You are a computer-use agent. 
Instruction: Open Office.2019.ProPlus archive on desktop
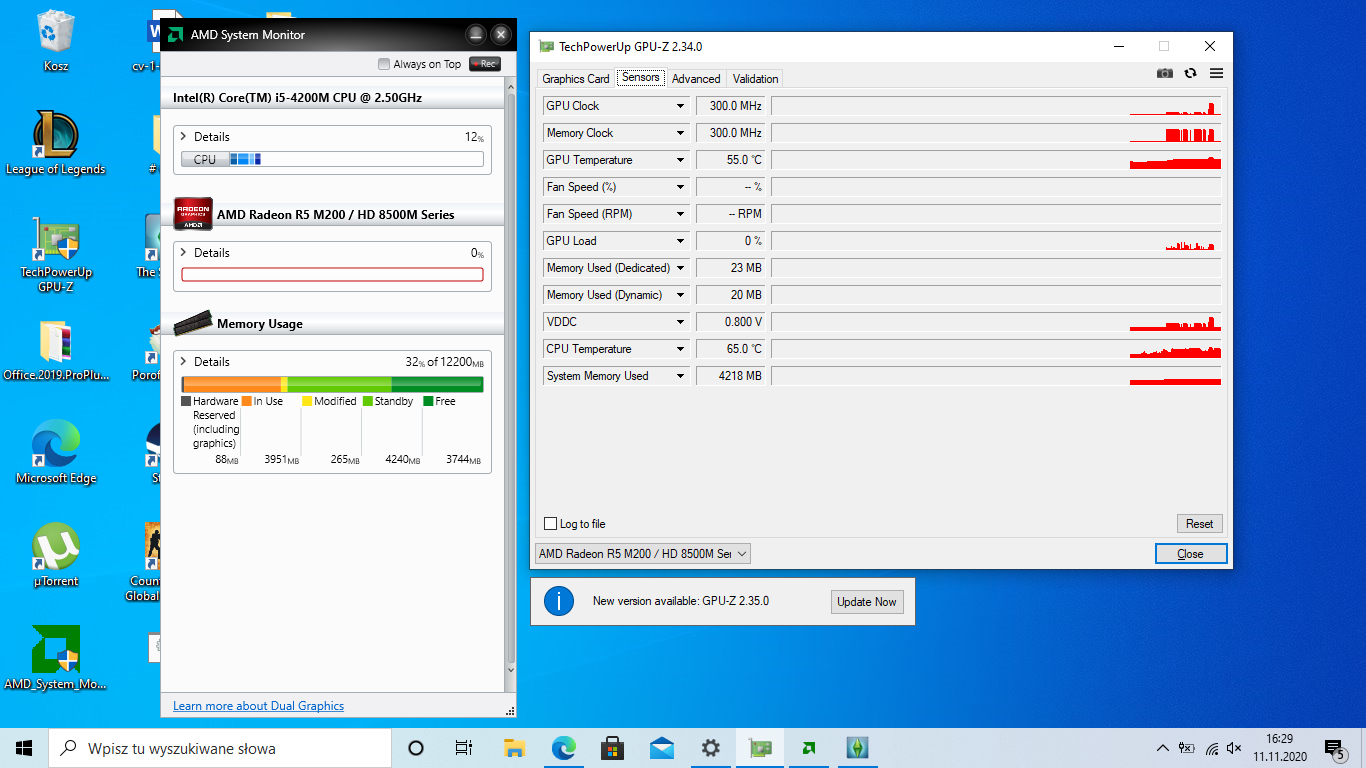pyautogui.click(x=56, y=351)
